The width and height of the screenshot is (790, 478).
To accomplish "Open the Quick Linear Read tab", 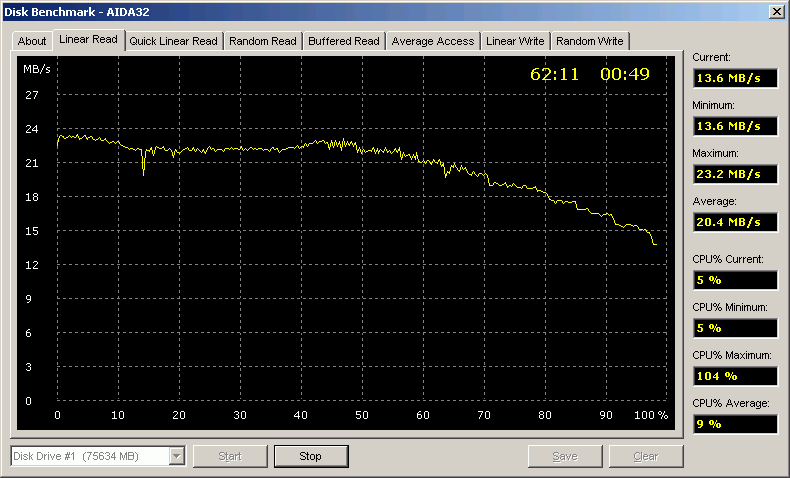I will 173,41.
